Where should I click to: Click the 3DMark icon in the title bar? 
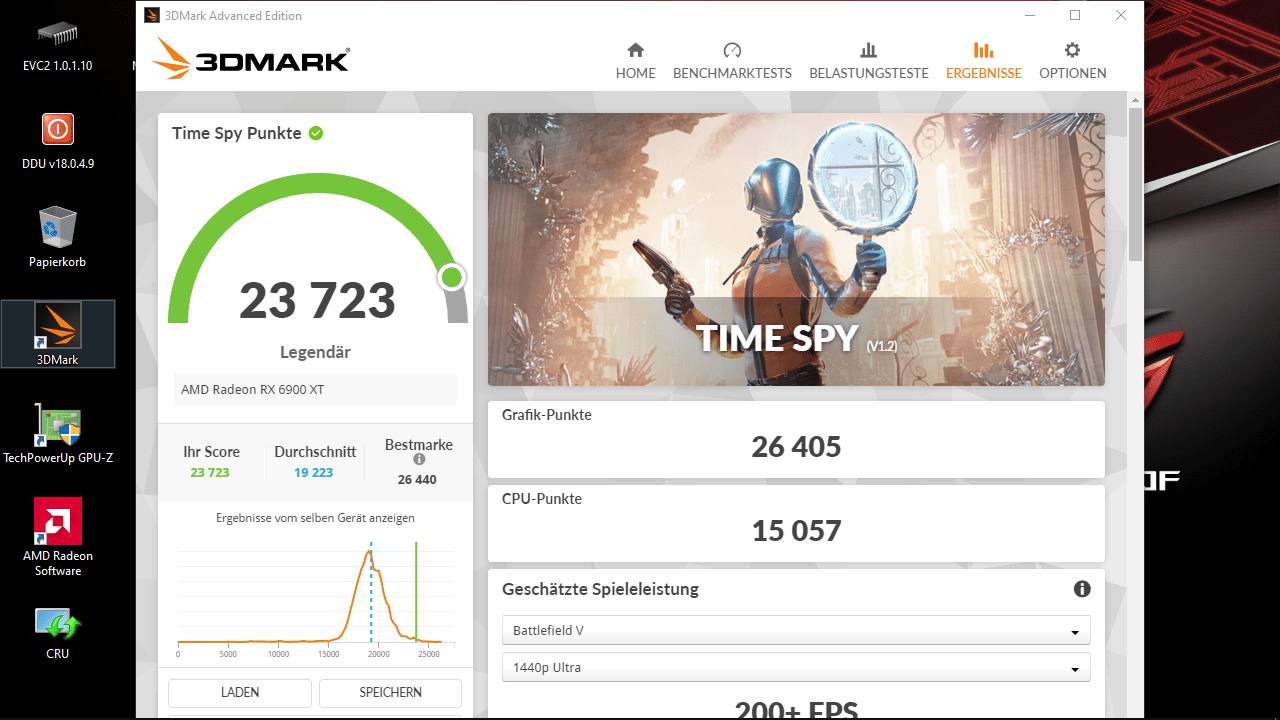pyautogui.click(x=151, y=15)
